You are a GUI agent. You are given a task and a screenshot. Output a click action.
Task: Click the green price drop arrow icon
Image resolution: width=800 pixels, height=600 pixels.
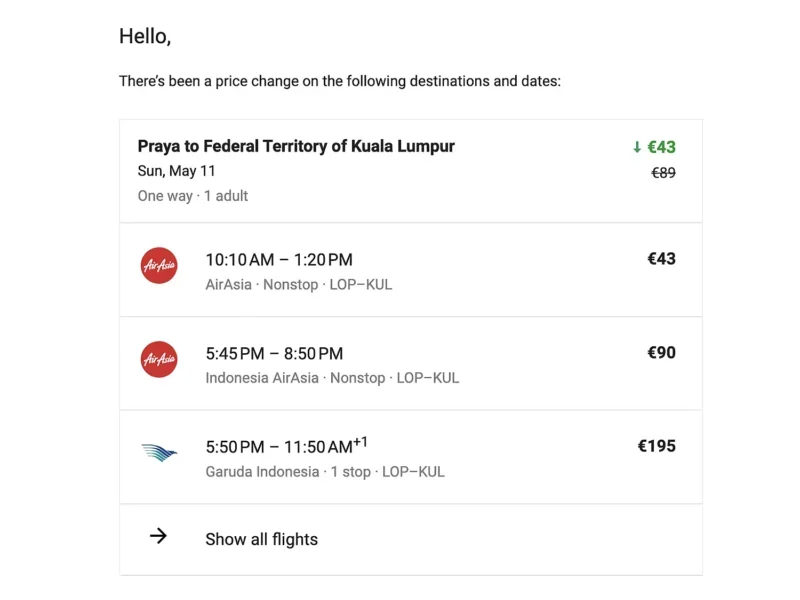pos(637,148)
